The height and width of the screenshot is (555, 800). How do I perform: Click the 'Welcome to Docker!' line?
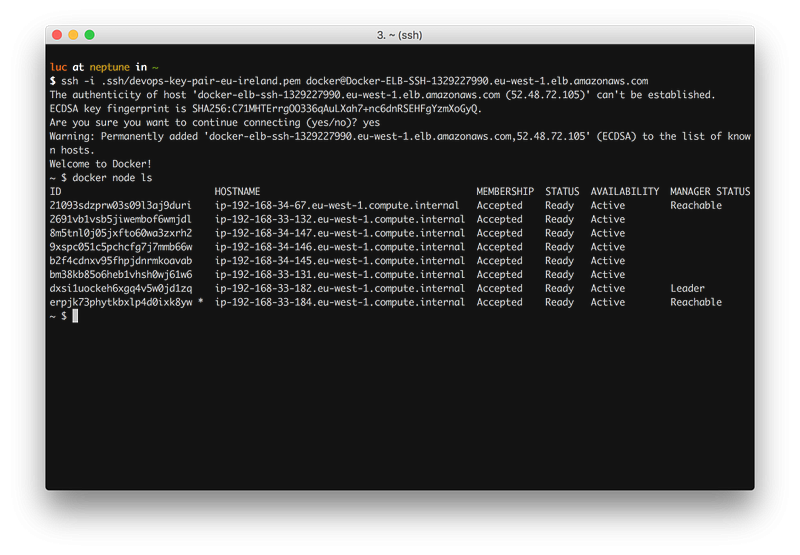[101, 164]
